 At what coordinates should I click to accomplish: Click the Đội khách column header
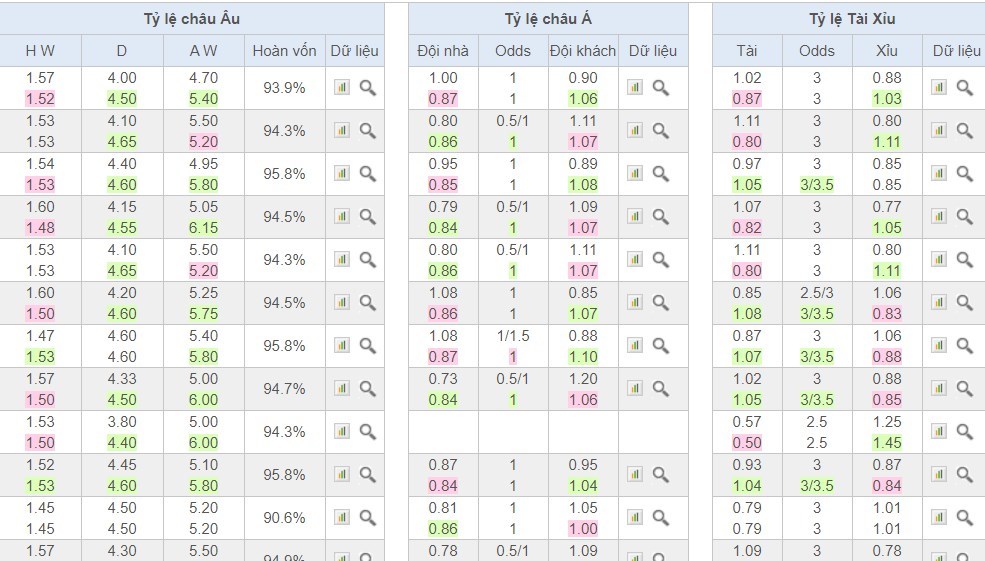pos(583,51)
